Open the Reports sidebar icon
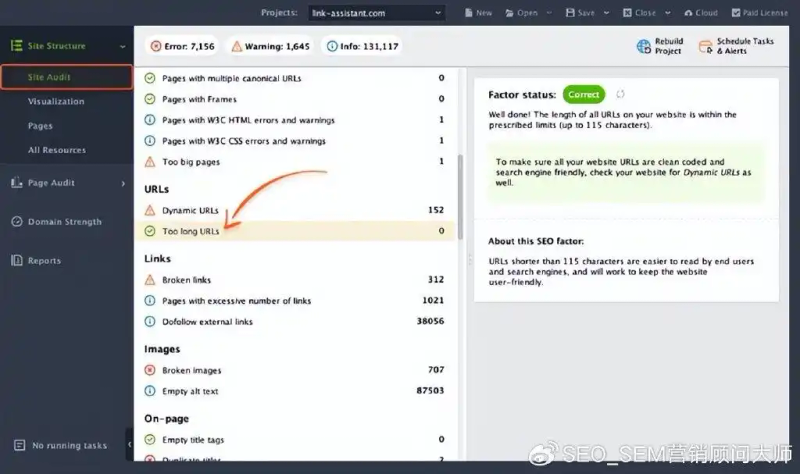800x474 pixels. [x=17, y=260]
